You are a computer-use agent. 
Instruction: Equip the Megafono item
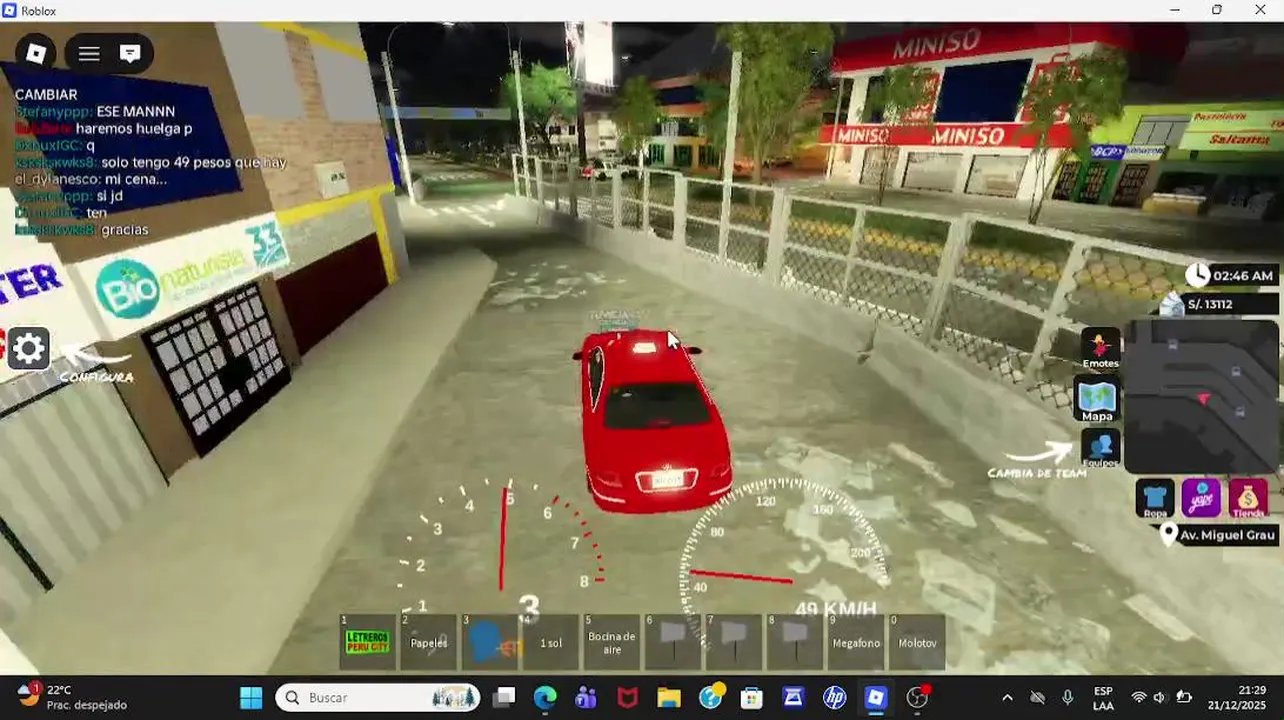[x=856, y=642]
